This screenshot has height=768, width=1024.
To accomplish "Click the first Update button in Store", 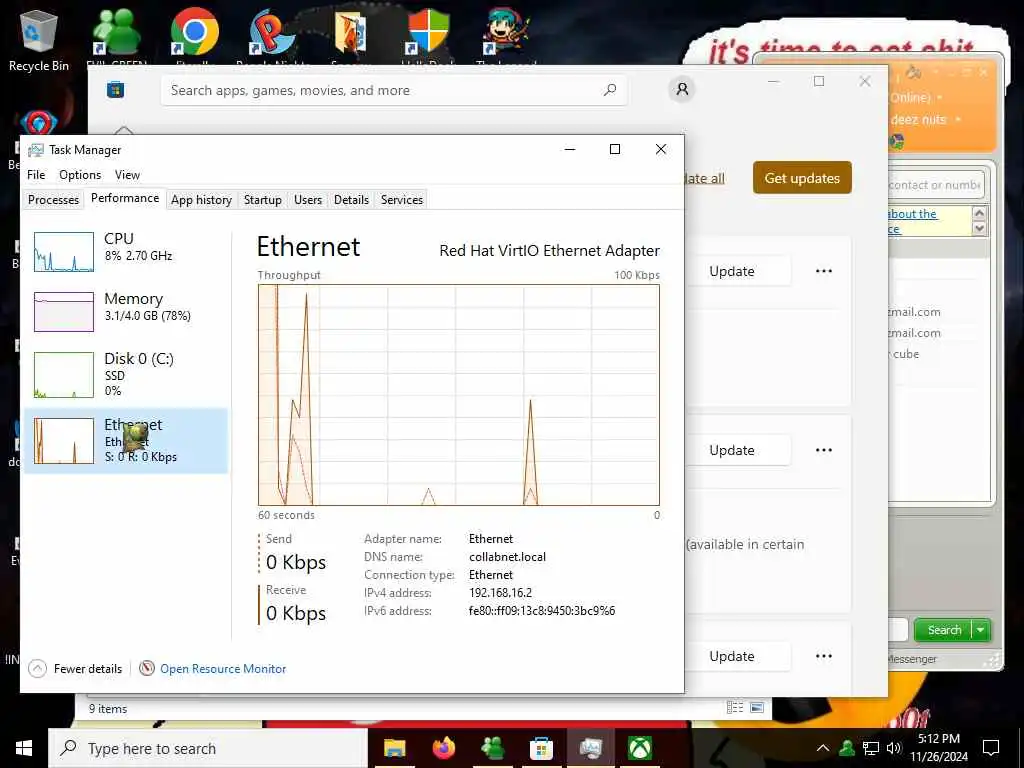I will tap(737, 271).
